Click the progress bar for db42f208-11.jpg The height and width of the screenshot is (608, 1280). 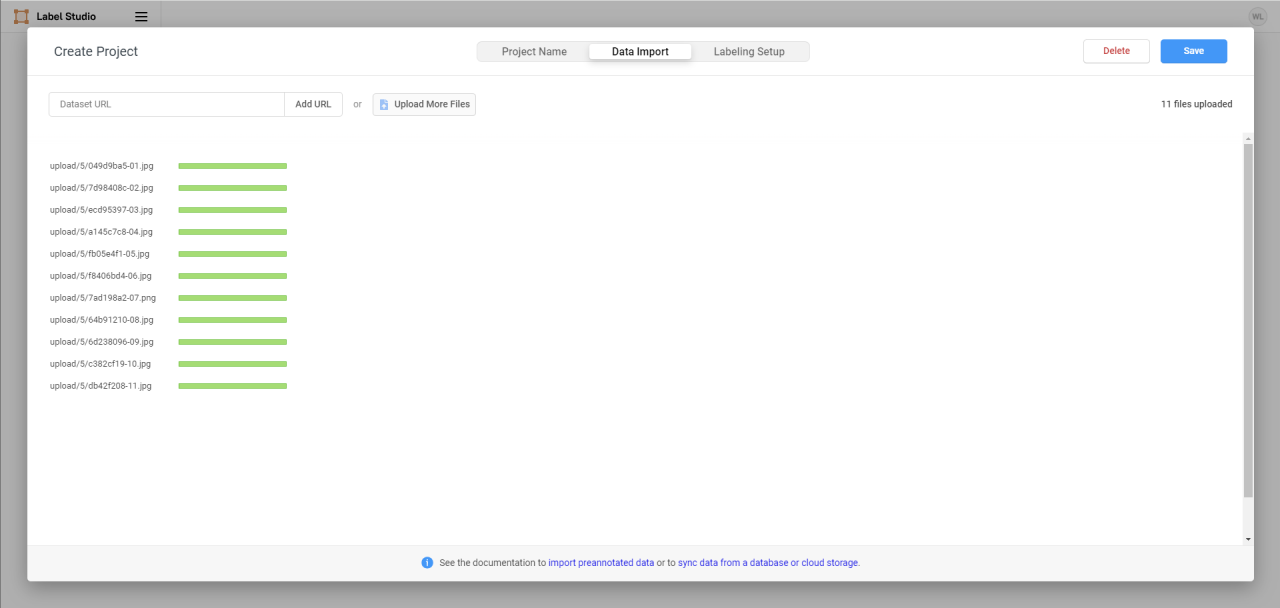point(232,386)
